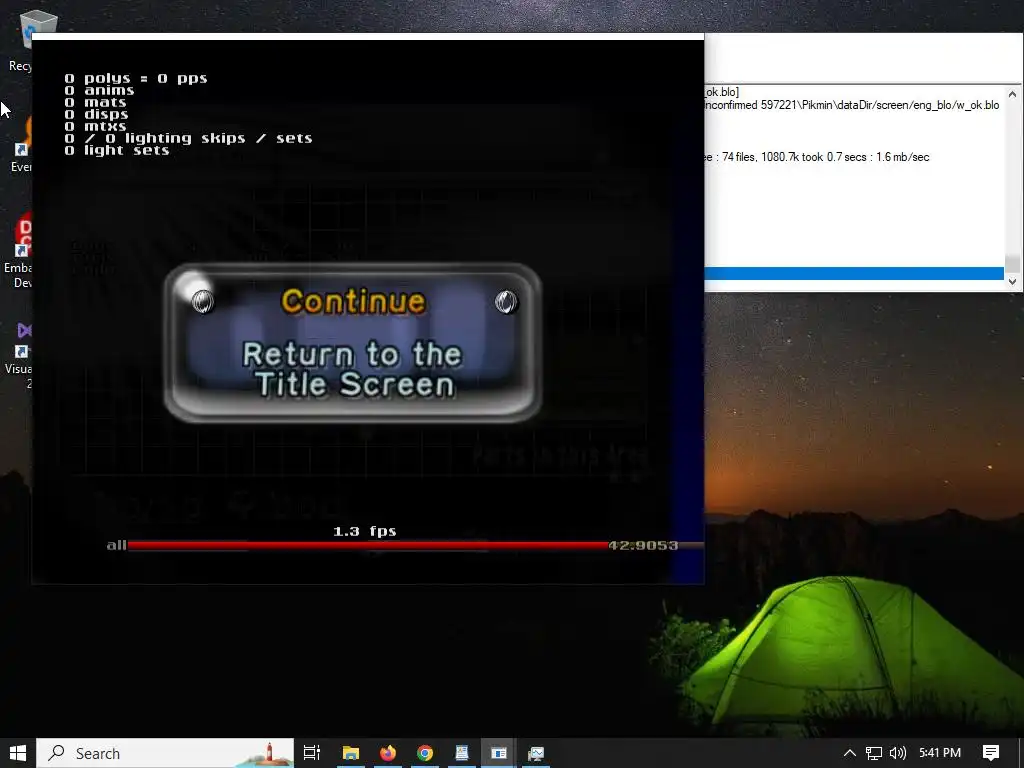Click the left bubble cursor beside Continue

202,301
